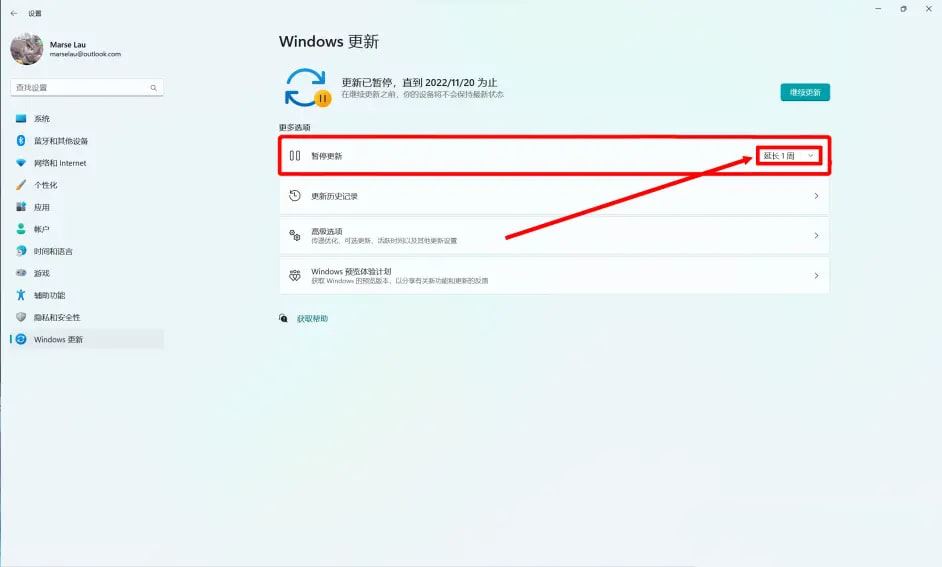The height and width of the screenshot is (567, 942).
Task: Click the 网络和 Internet wifi icon
Action: pyautogui.click(x=21, y=163)
